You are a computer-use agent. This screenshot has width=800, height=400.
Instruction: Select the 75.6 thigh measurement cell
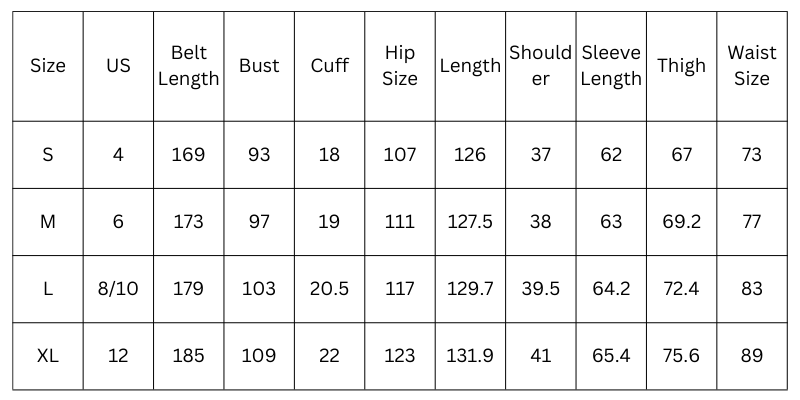pos(681,356)
